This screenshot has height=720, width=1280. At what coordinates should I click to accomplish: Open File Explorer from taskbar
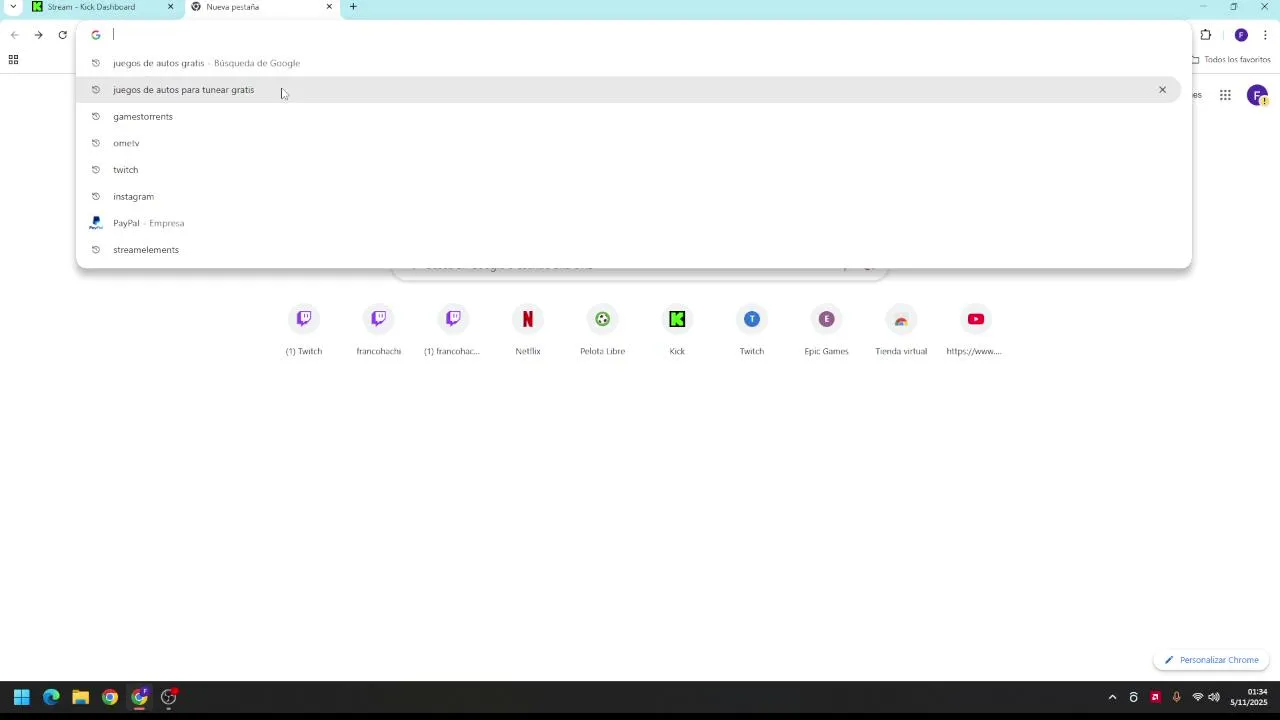point(80,697)
